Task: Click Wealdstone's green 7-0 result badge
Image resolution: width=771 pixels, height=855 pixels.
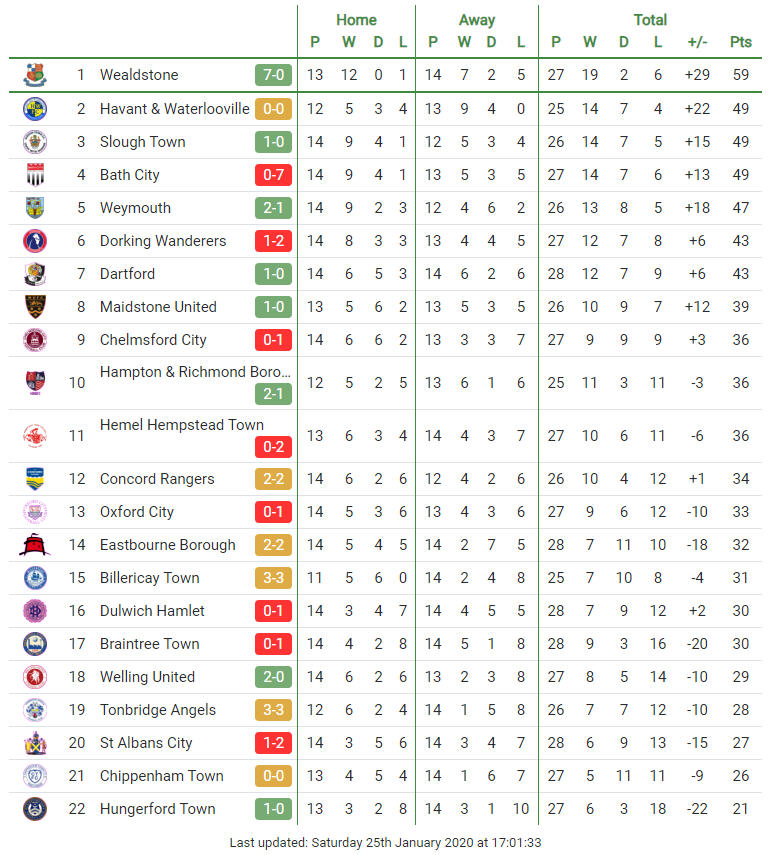Action: coord(273,75)
